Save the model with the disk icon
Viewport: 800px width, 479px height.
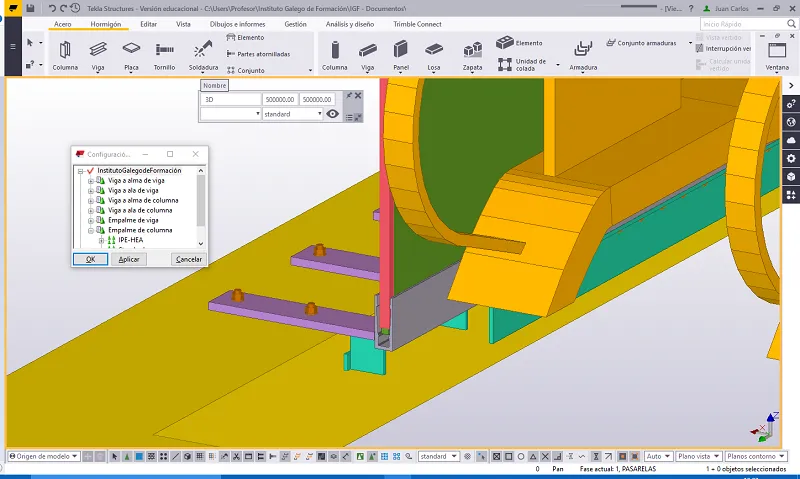click(31, 8)
